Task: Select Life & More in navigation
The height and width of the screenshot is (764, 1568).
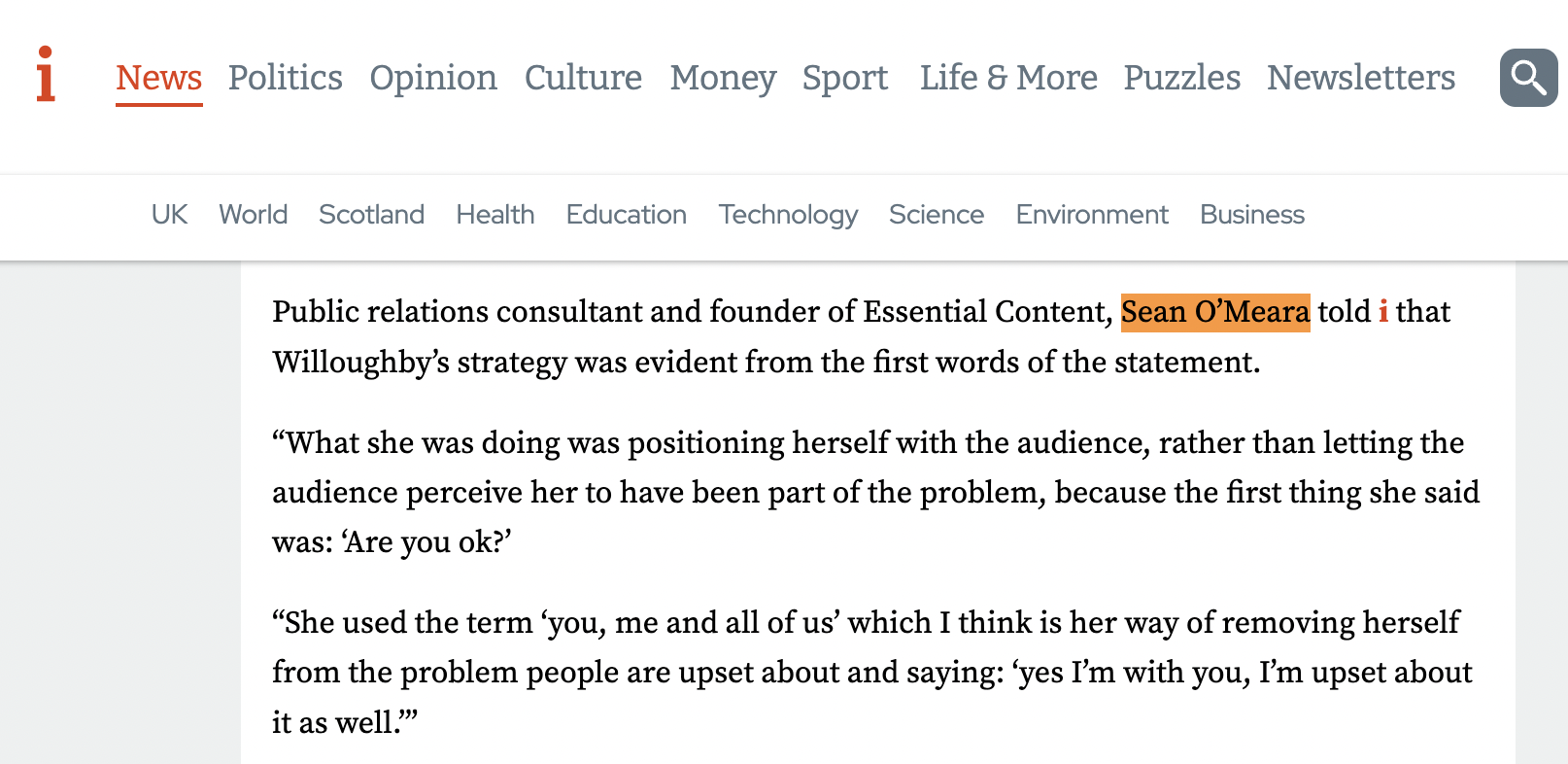Action: coord(1008,78)
